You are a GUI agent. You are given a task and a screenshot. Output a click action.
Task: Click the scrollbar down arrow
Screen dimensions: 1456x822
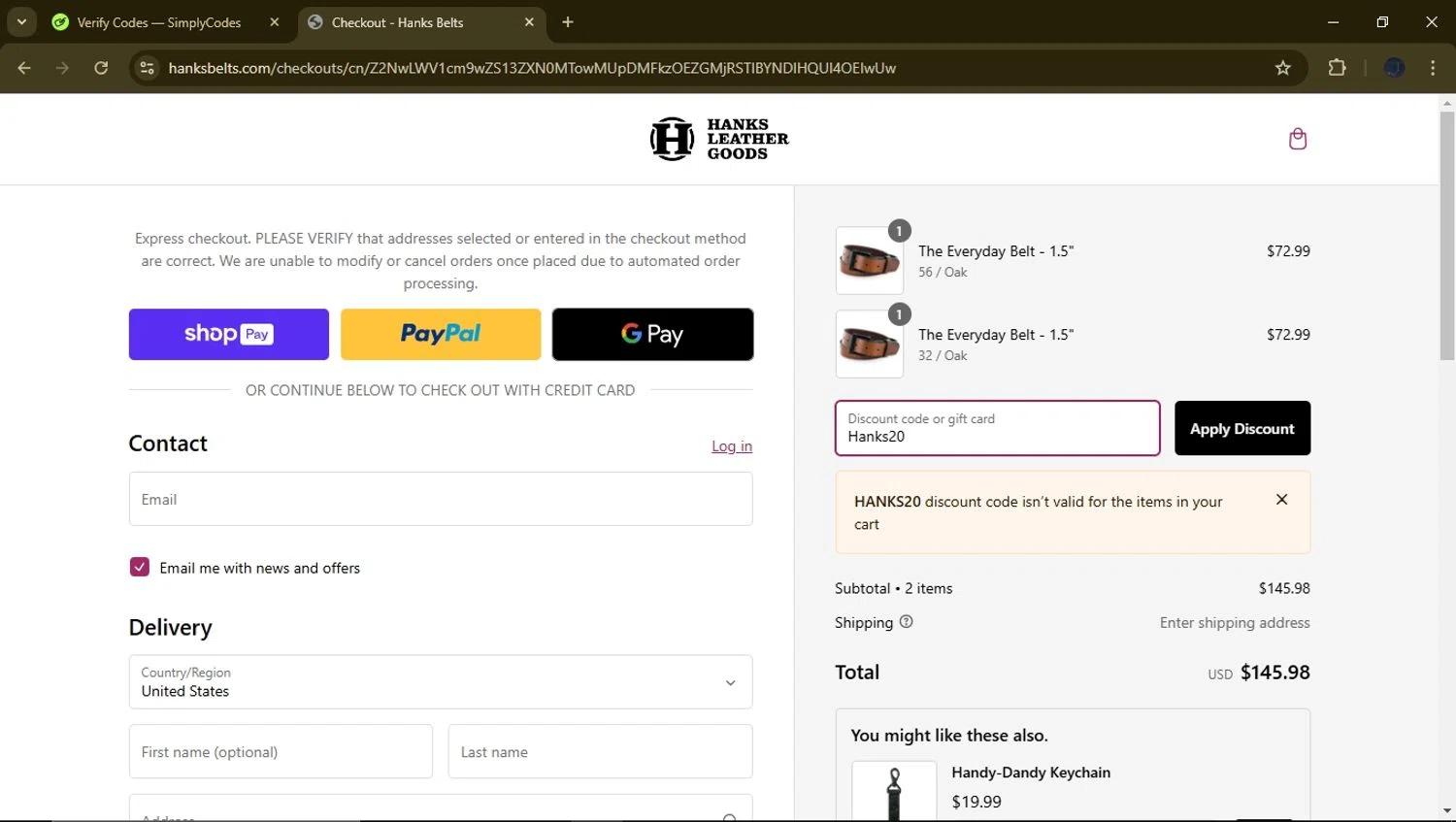(1447, 811)
